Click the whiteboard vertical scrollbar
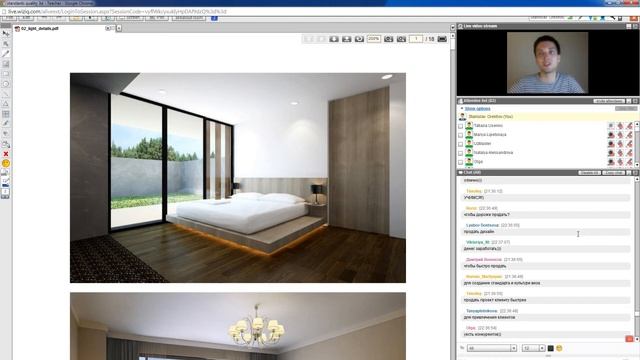The width and height of the screenshot is (640, 360). tap(453, 196)
